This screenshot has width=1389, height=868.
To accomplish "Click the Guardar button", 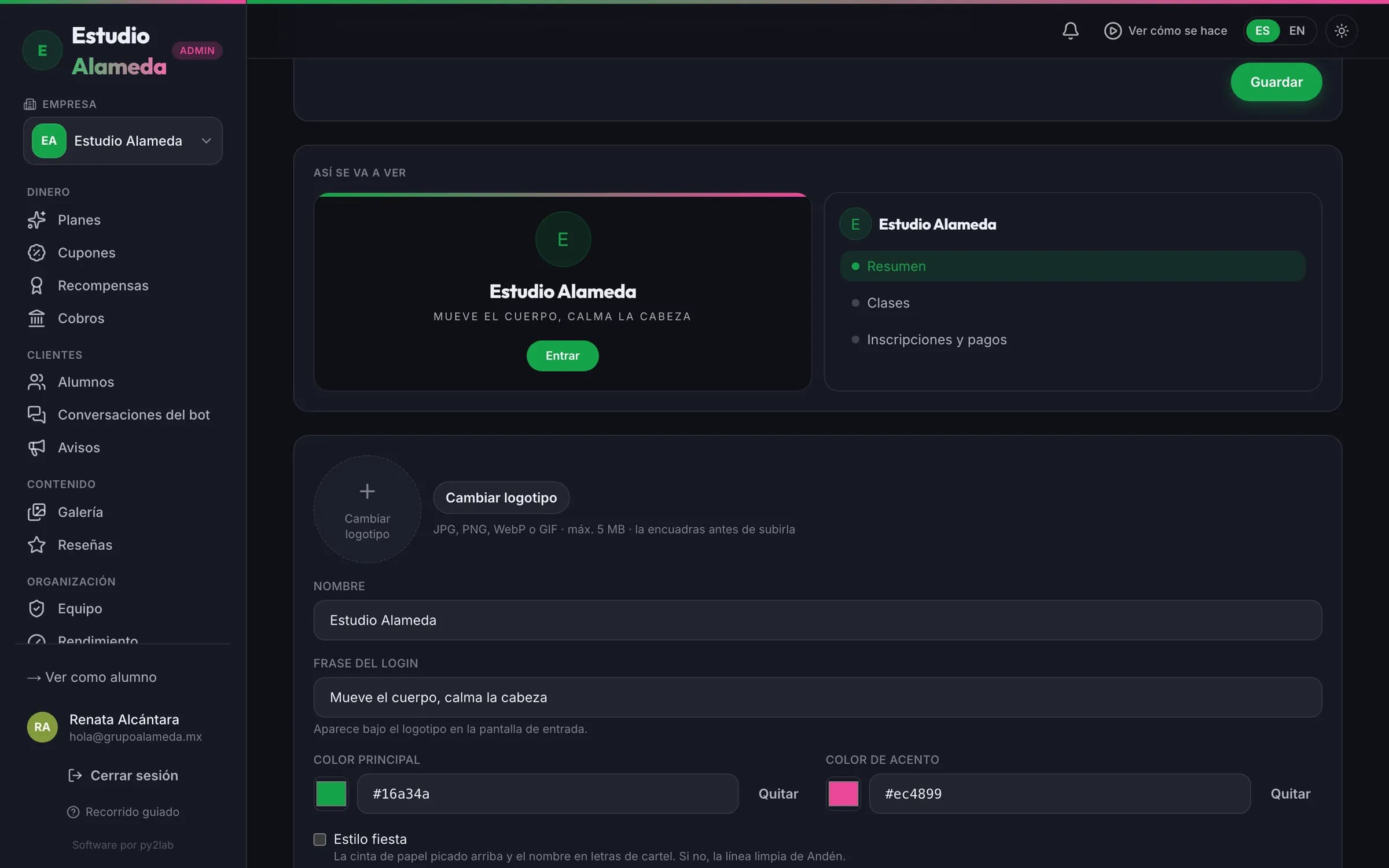I will pos(1276,82).
